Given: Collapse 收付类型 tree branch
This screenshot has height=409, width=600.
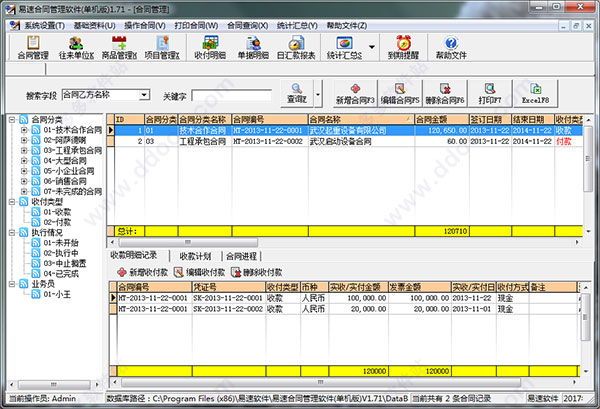Looking at the screenshot, I should coord(12,202).
